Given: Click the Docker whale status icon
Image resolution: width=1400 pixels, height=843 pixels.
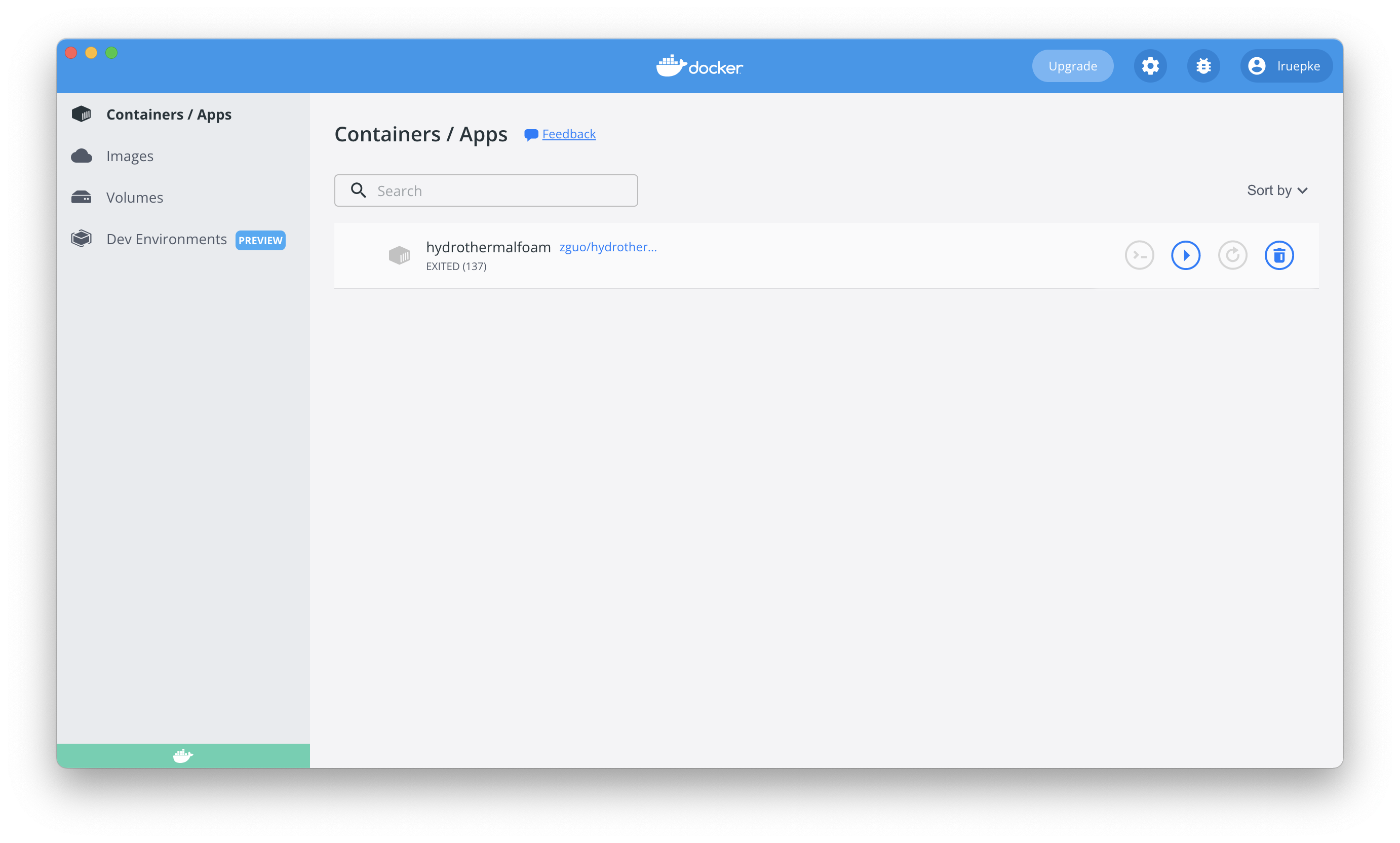Looking at the screenshot, I should pyautogui.click(x=183, y=755).
